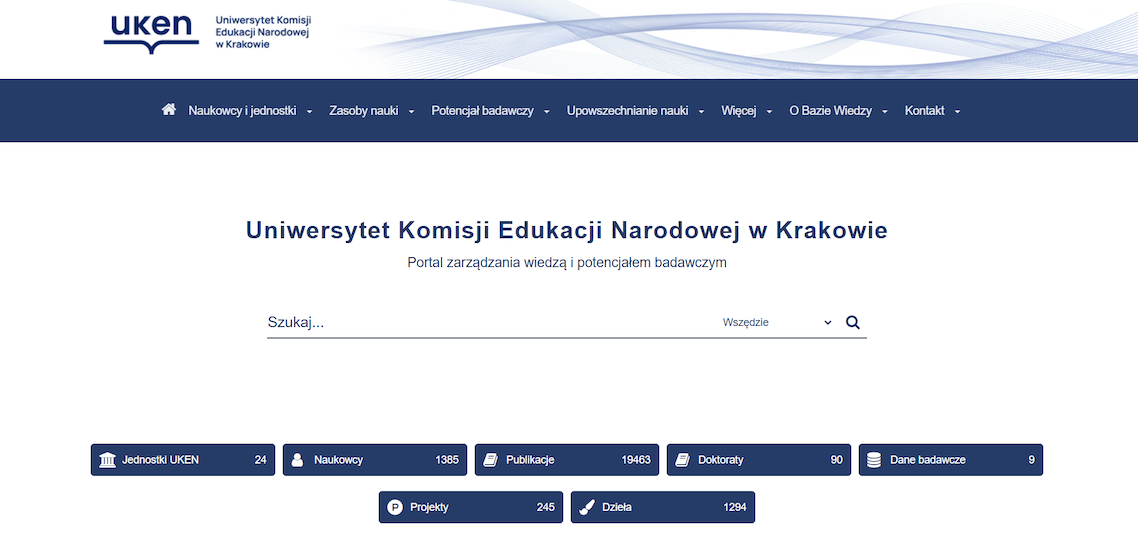The height and width of the screenshot is (560, 1138).
Task: Click the database icon on Dane badawcze
Action: tap(874, 460)
